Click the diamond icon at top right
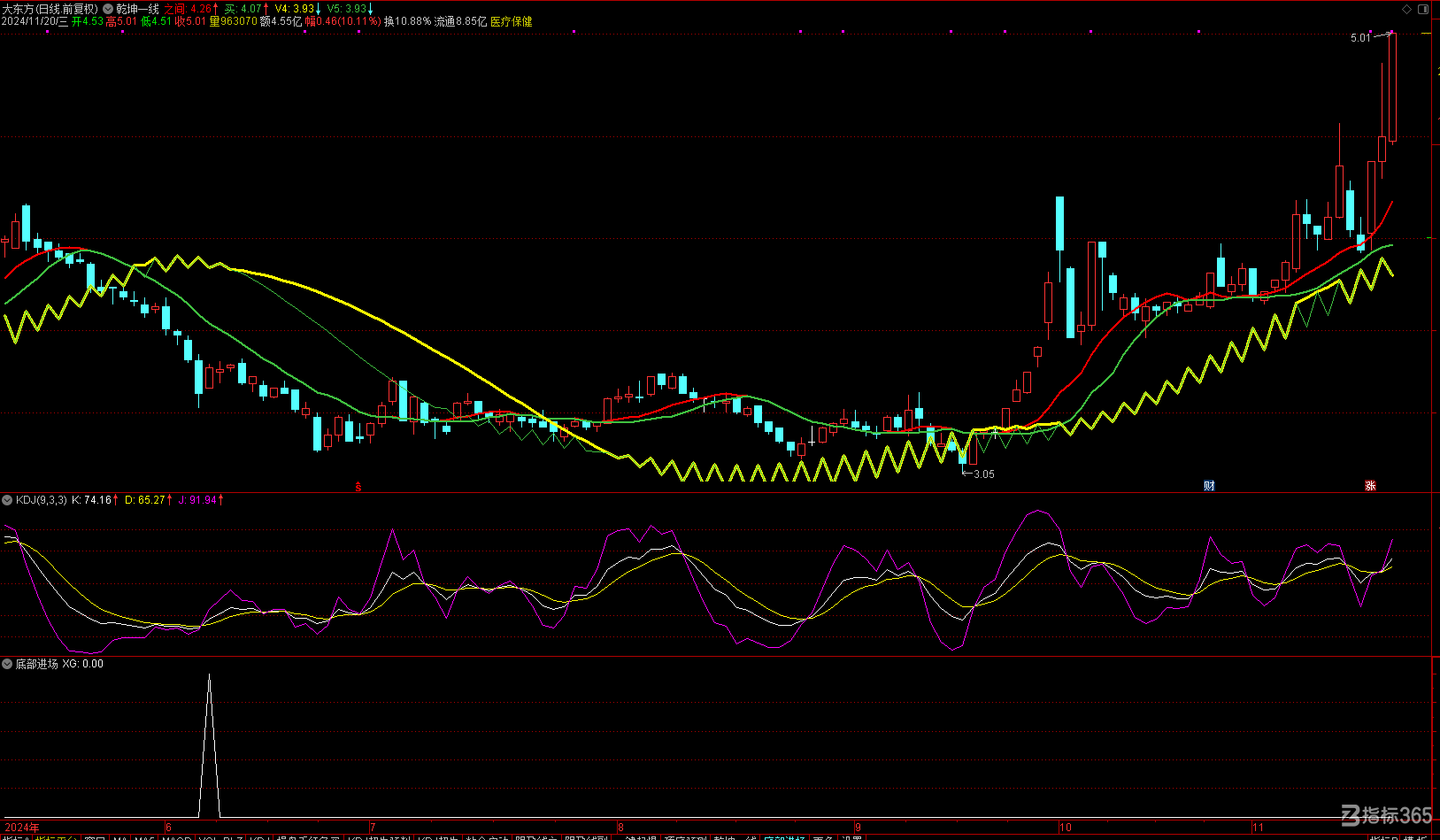Viewport: 1440px width, 840px height. point(1408,9)
